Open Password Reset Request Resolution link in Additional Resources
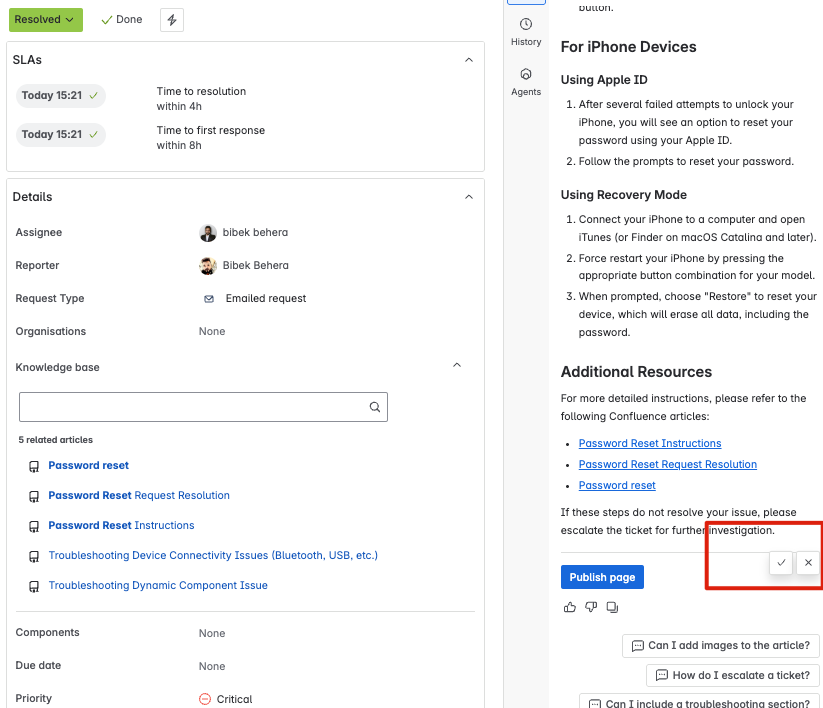Image resolution: width=823 pixels, height=708 pixels. pyautogui.click(x=668, y=464)
